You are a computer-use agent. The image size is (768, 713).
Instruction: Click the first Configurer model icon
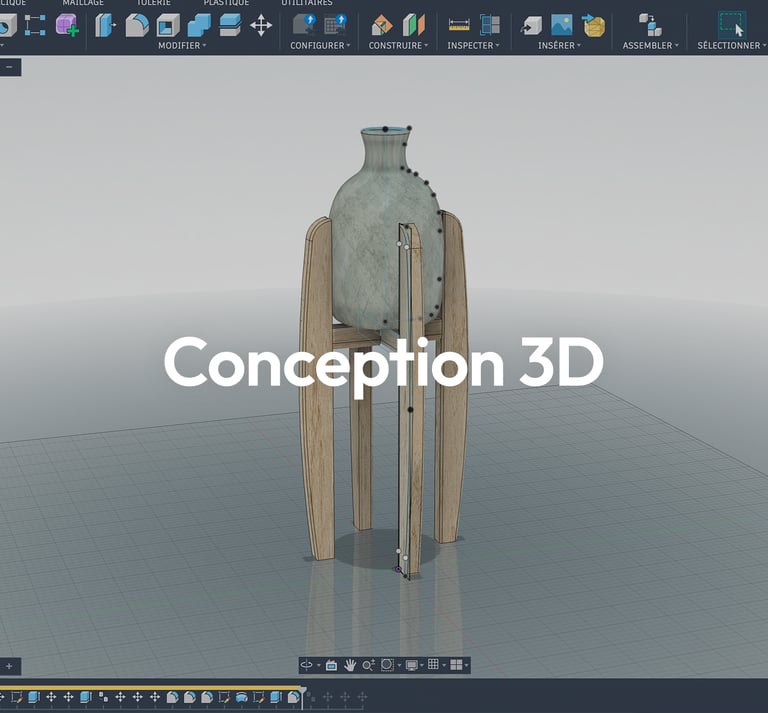[304, 25]
